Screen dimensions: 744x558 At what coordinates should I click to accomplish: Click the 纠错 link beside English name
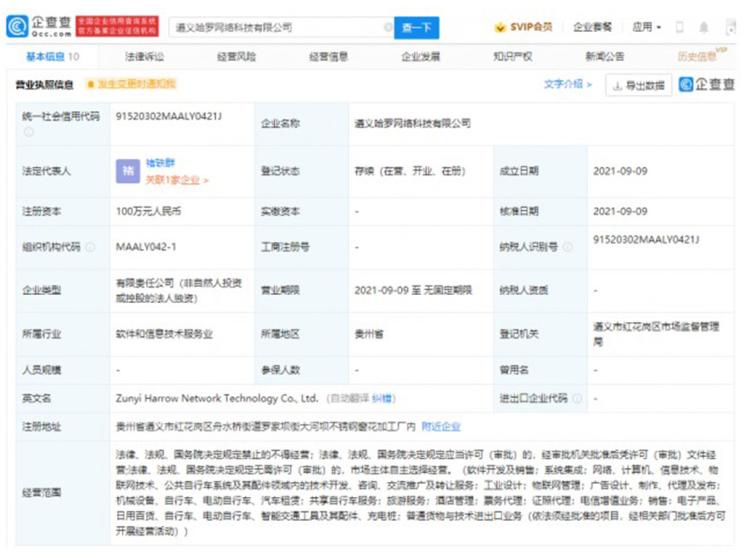click(x=382, y=398)
